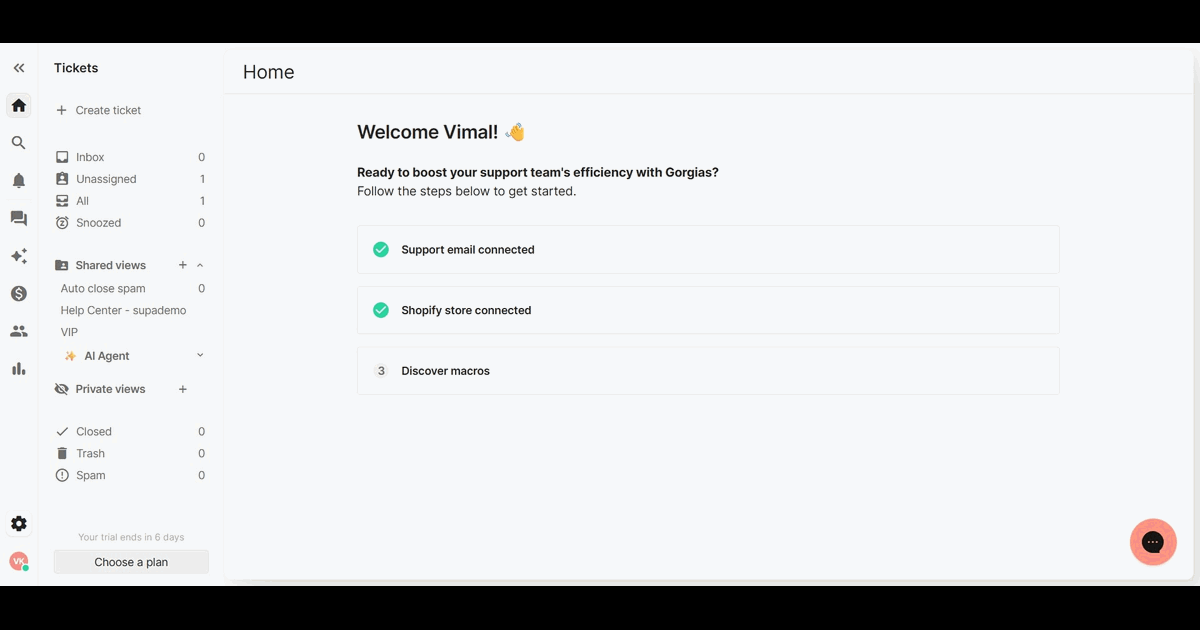This screenshot has width=1200, height=630.
Task: Open the dollar sign Convert icon
Action: pos(18,294)
